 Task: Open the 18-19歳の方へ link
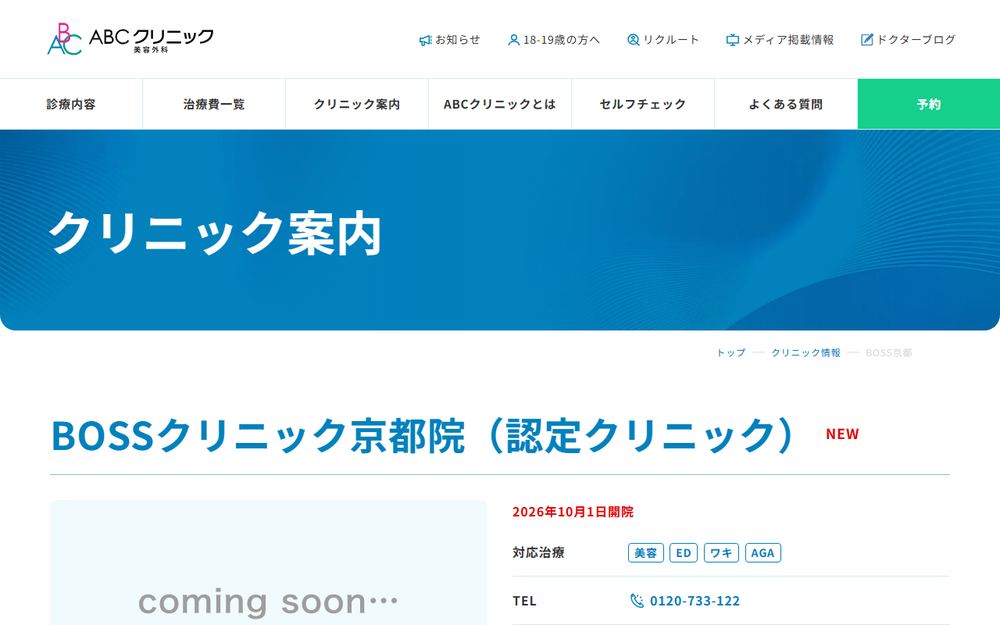(x=554, y=40)
